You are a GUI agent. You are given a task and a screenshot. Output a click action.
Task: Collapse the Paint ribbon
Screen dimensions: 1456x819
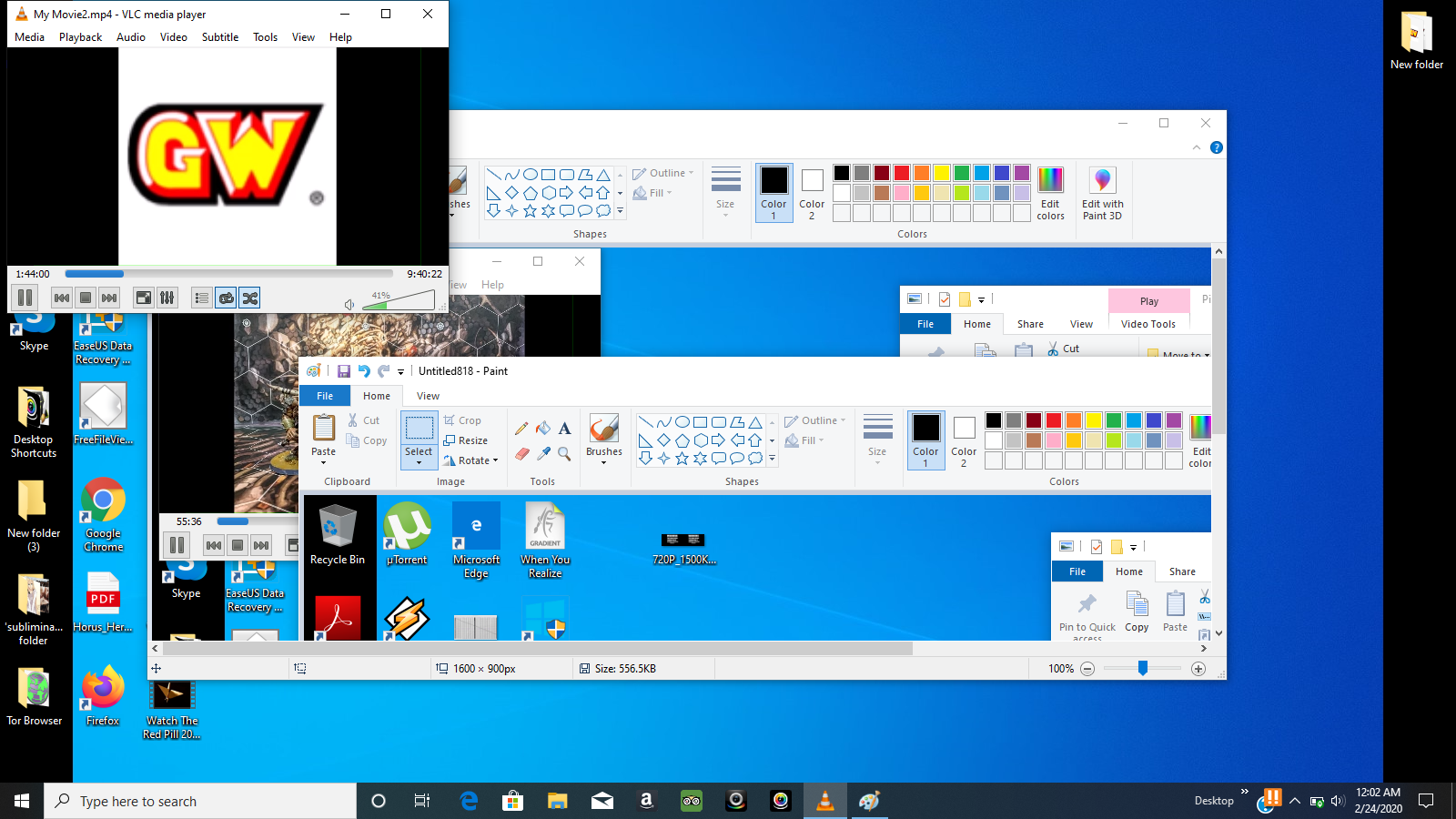1197,147
